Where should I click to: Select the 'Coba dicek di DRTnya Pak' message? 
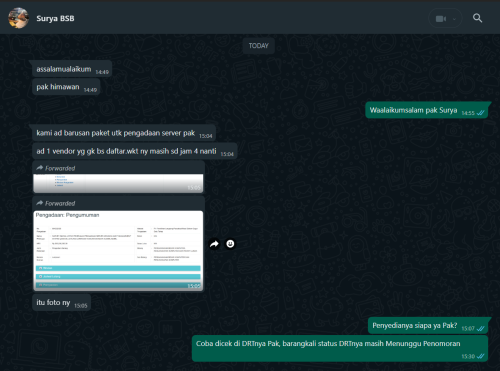point(340,349)
